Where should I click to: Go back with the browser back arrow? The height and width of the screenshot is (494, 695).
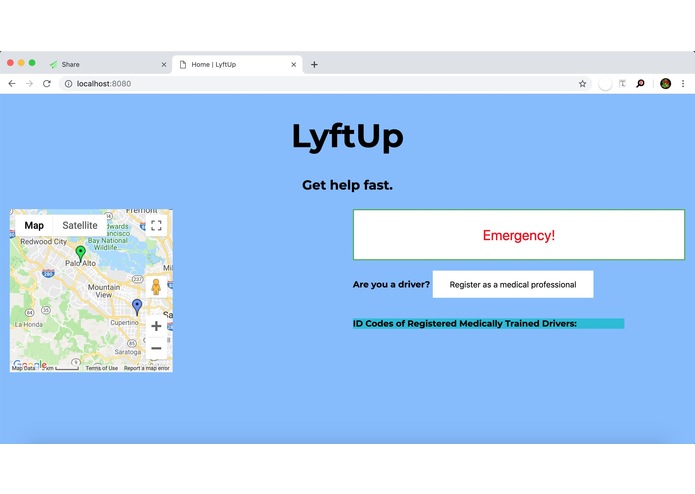tap(12, 84)
